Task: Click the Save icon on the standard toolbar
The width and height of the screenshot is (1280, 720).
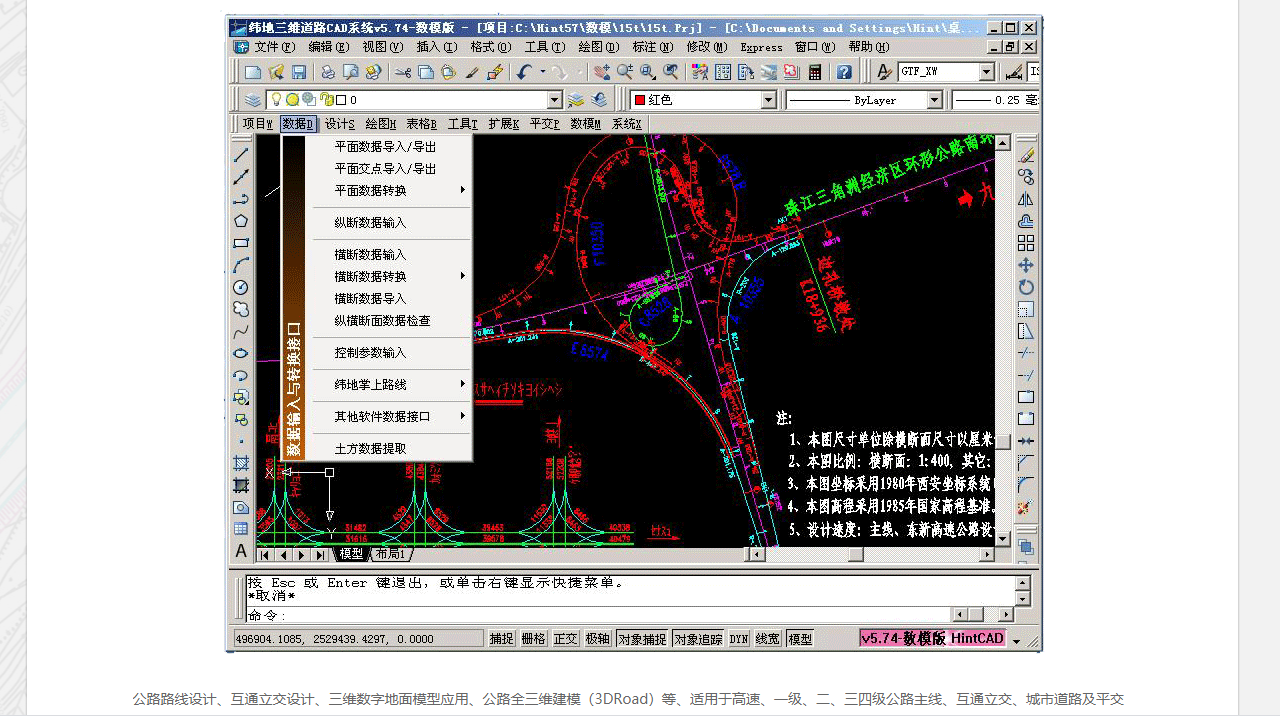Action: click(x=298, y=71)
